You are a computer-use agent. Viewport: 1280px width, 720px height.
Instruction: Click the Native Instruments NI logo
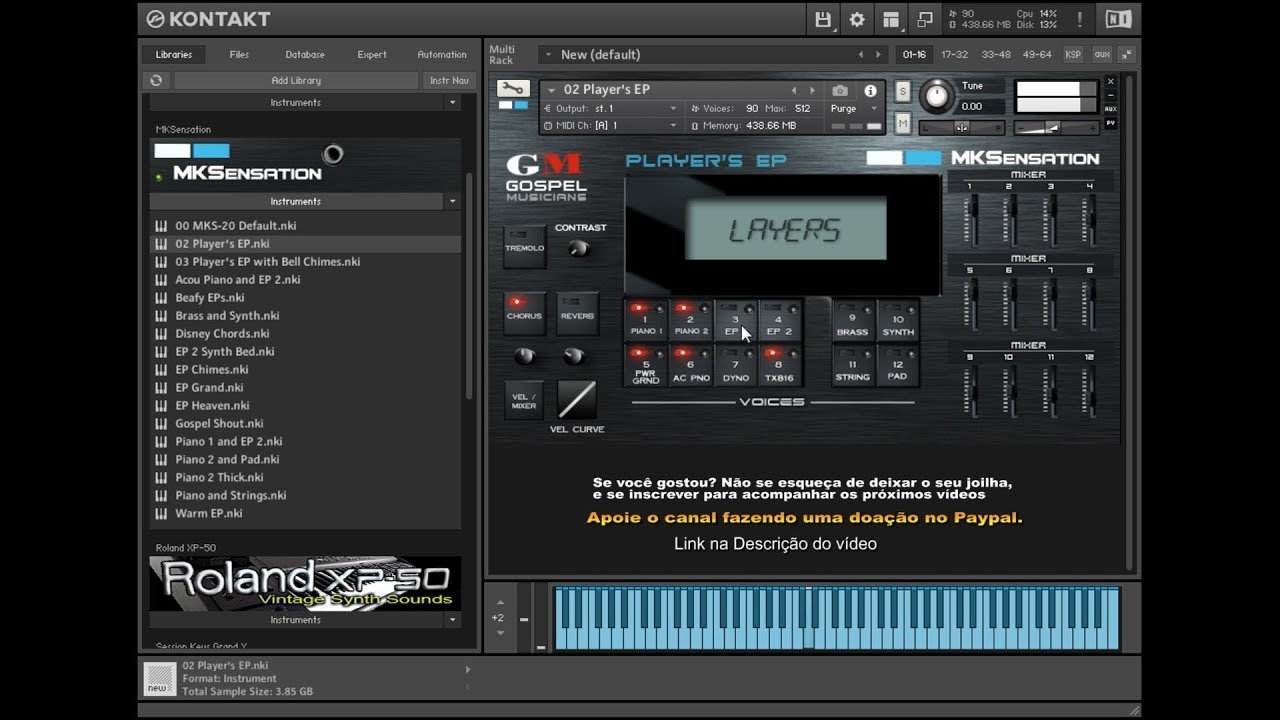pos(1118,19)
